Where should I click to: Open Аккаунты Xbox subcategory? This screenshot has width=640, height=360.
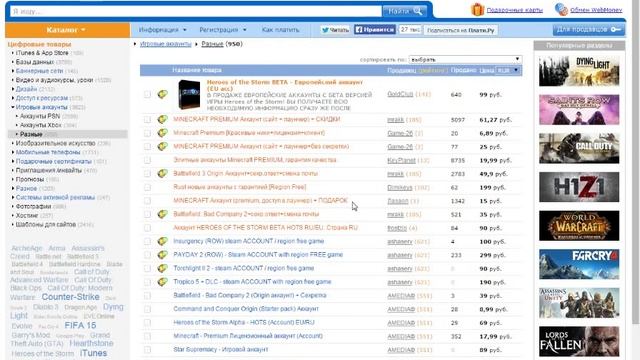[x=40, y=125]
